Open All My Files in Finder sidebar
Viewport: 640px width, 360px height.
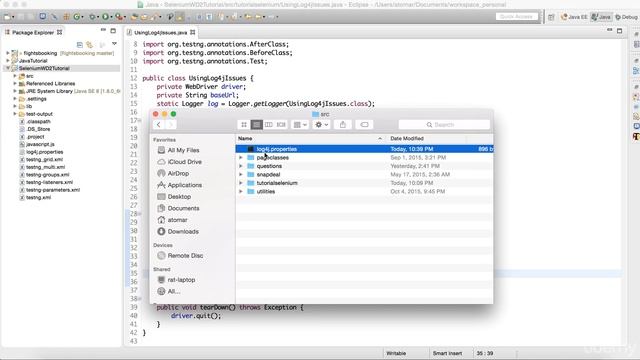pyautogui.click(x=183, y=150)
